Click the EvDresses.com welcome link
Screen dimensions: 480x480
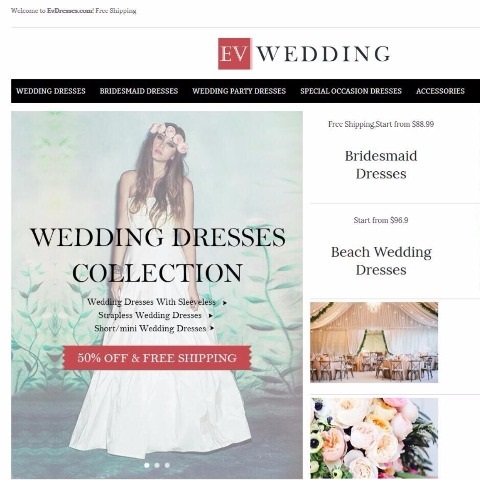[x=70, y=11]
